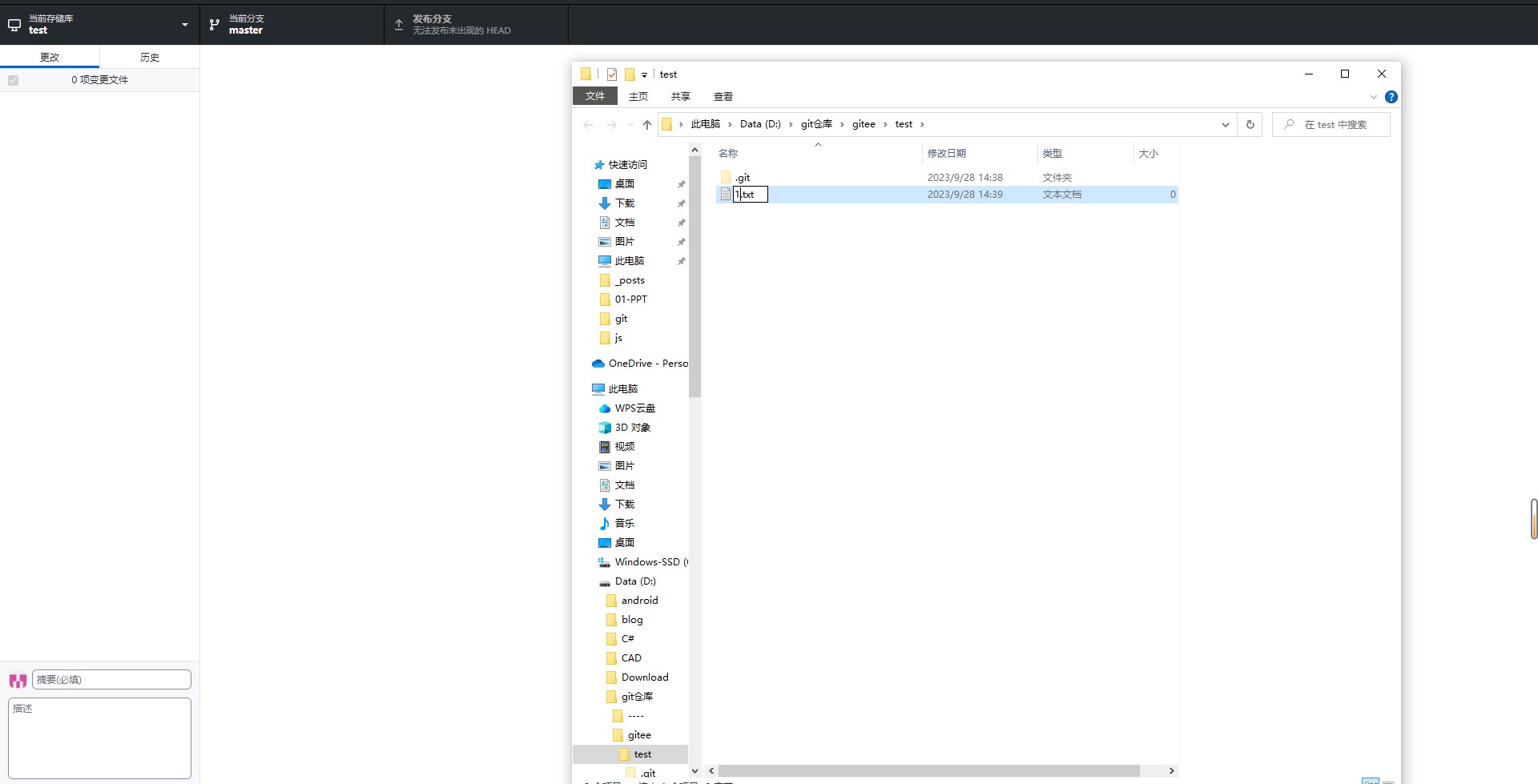Screen dimensions: 1538x784
Task: Click the properties checkmark icon in title bar
Action: coord(612,74)
